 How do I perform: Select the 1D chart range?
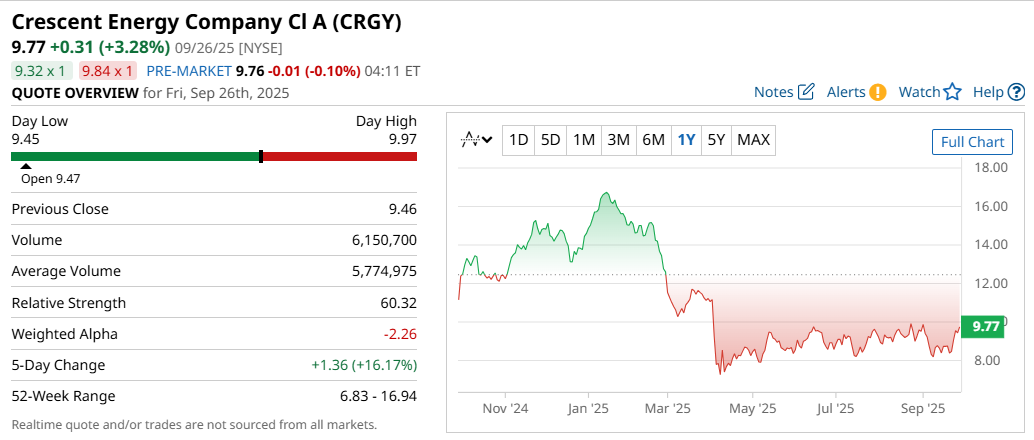pos(518,140)
